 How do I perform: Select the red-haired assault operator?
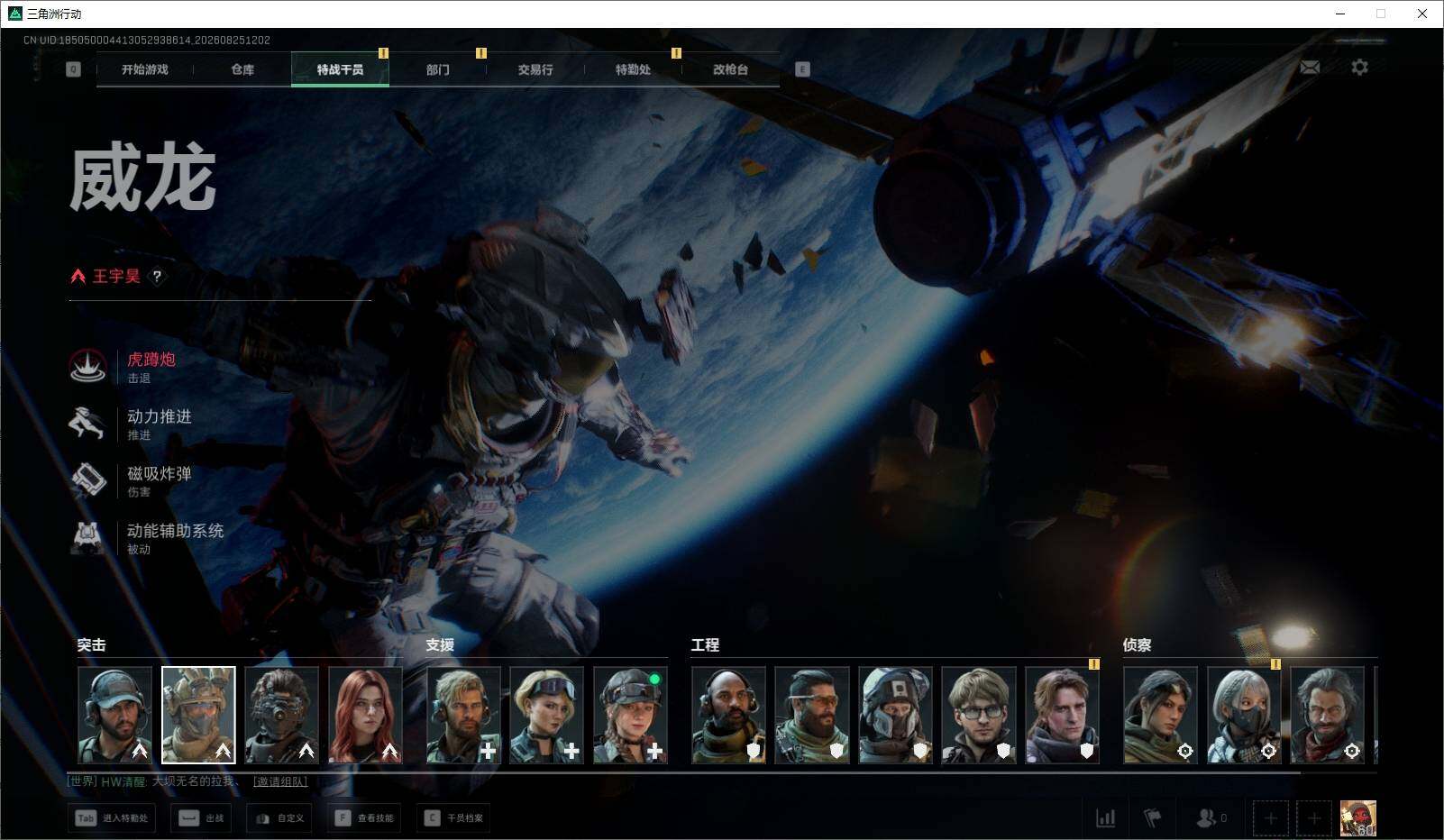(x=365, y=716)
